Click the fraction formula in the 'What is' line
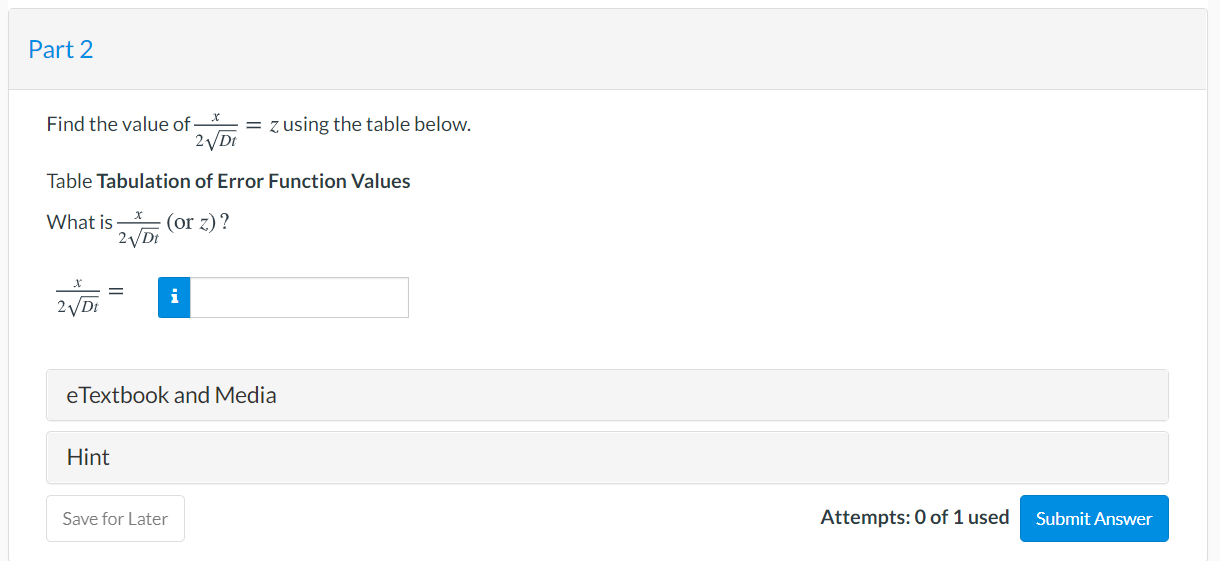The image size is (1220, 561). [x=138, y=228]
